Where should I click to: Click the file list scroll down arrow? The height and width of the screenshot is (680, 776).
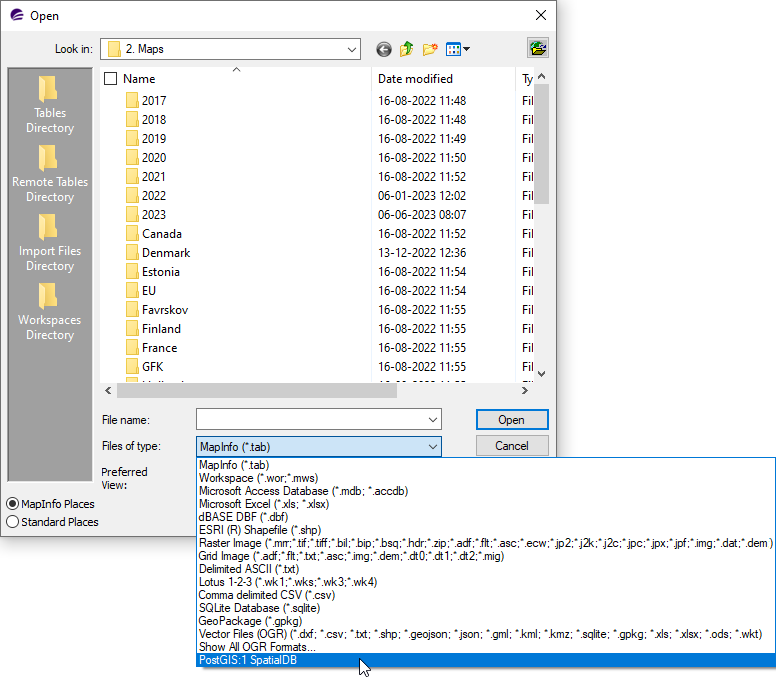(x=541, y=374)
